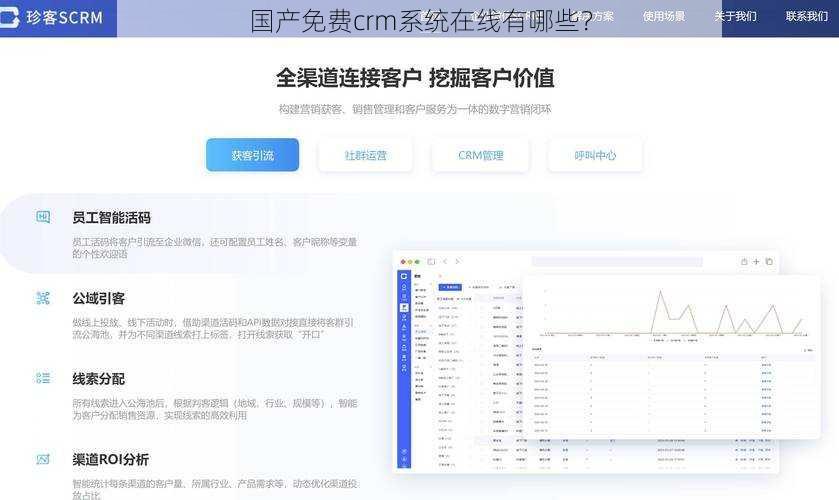Click the 公域引客 icon
This screenshot has width=839, height=500.
click(x=43, y=298)
